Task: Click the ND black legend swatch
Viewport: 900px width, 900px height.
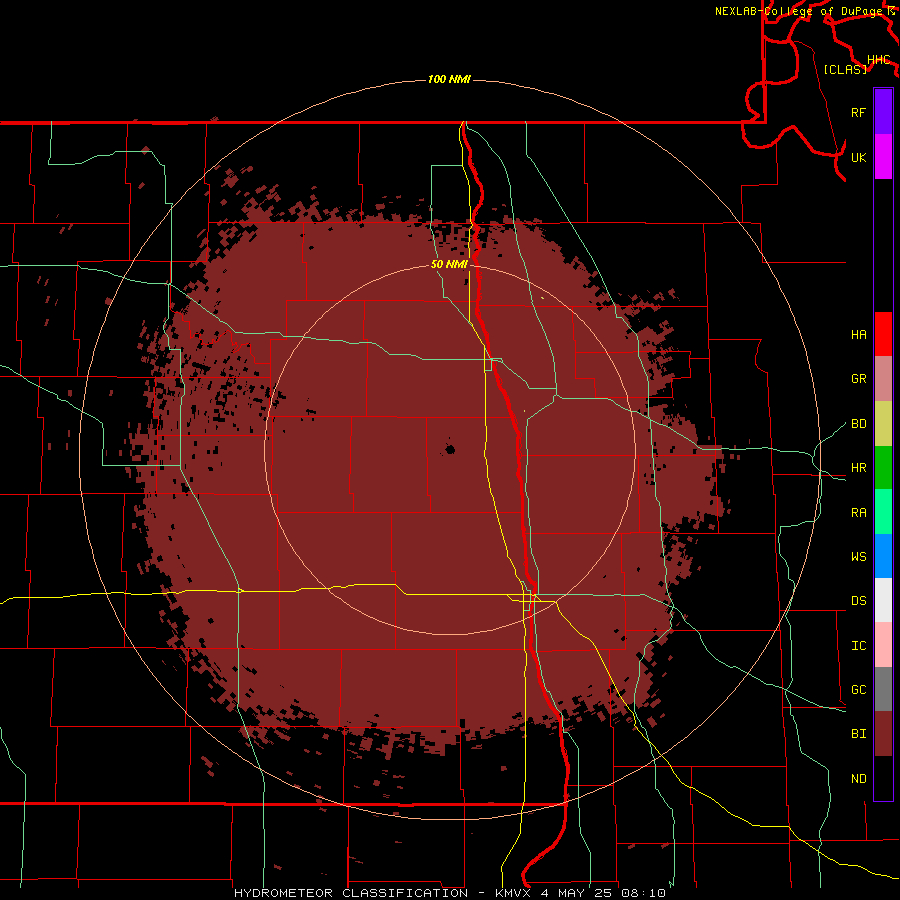Action: [x=883, y=778]
